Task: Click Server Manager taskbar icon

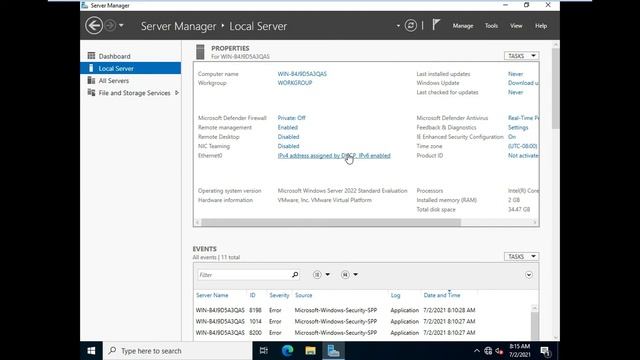Action: coord(333,351)
